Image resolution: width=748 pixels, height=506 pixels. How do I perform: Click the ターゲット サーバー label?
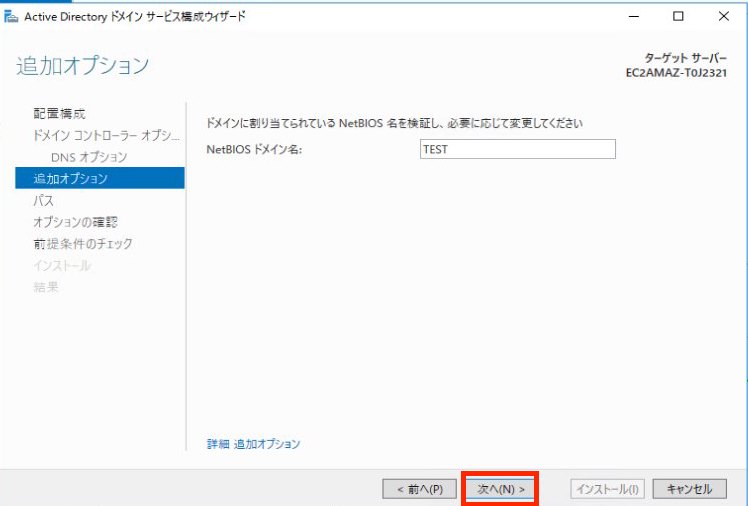pyautogui.click(x=686, y=58)
